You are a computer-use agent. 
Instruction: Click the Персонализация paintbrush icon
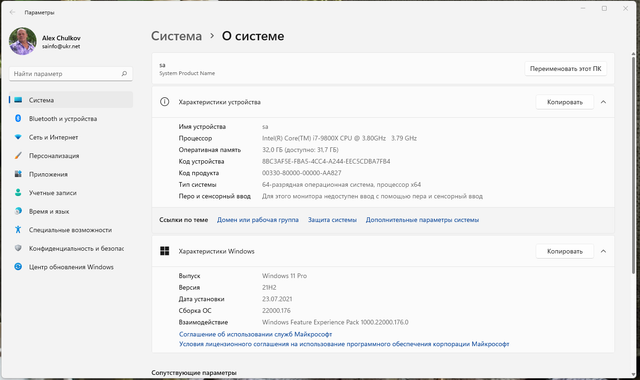[x=18, y=156]
